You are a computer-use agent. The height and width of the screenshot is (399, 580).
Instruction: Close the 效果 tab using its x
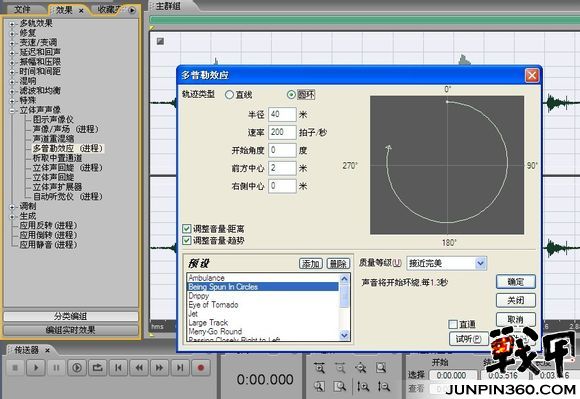click(x=81, y=11)
